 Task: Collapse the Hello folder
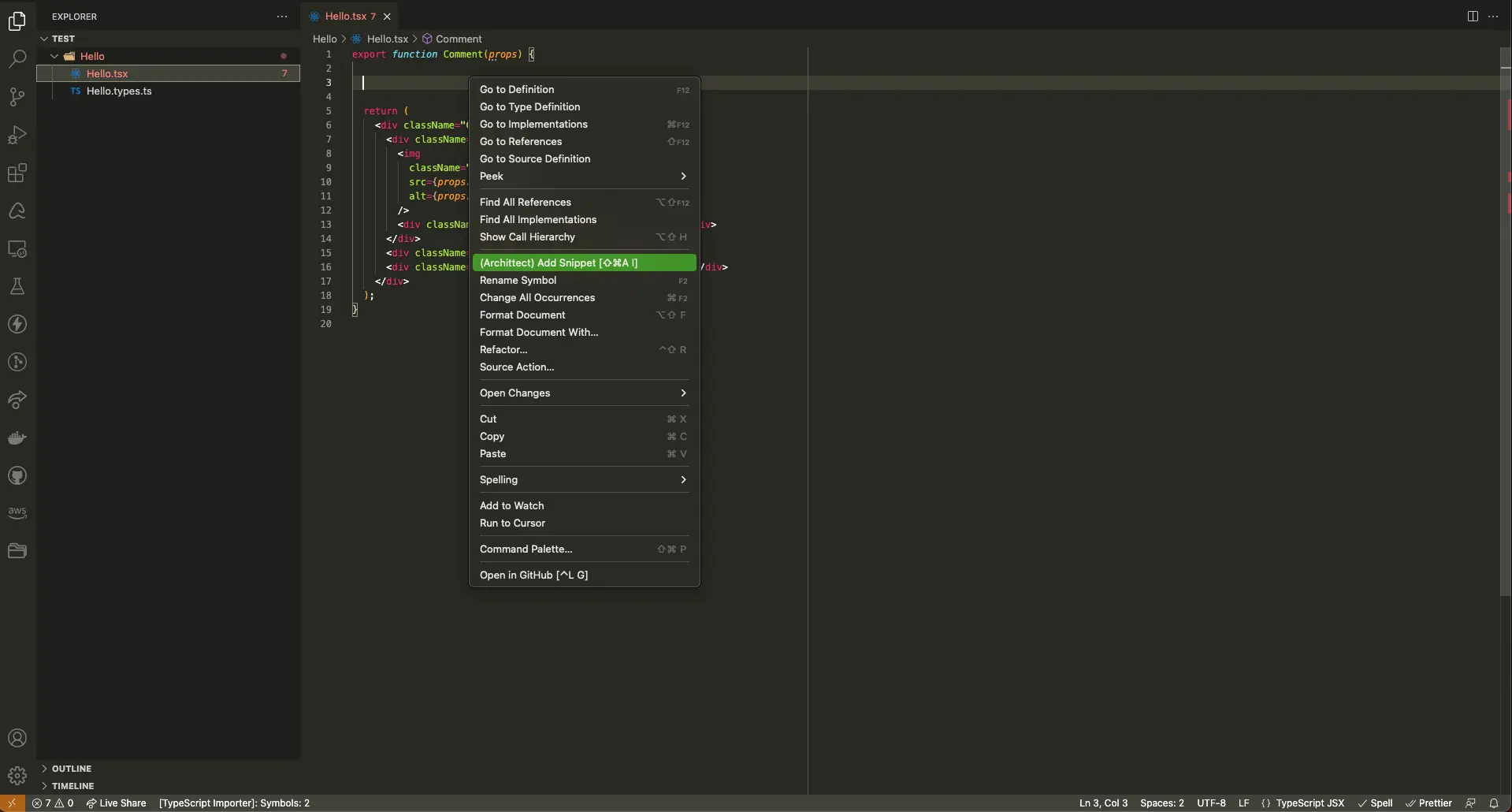pyautogui.click(x=168, y=56)
